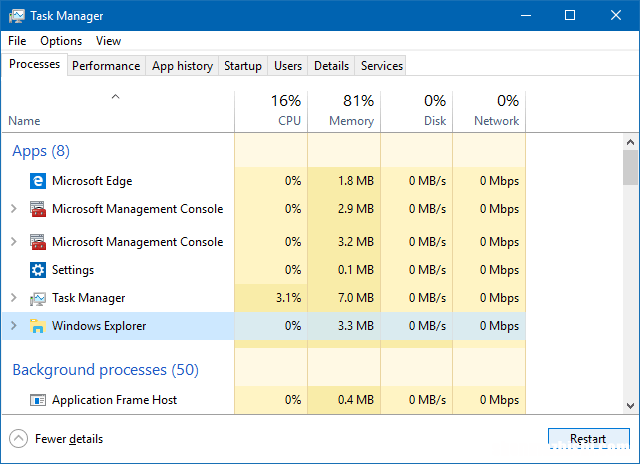This screenshot has width=640, height=464.
Task: Click Task Manager's 0 MB/s disk value
Action: tap(427, 298)
